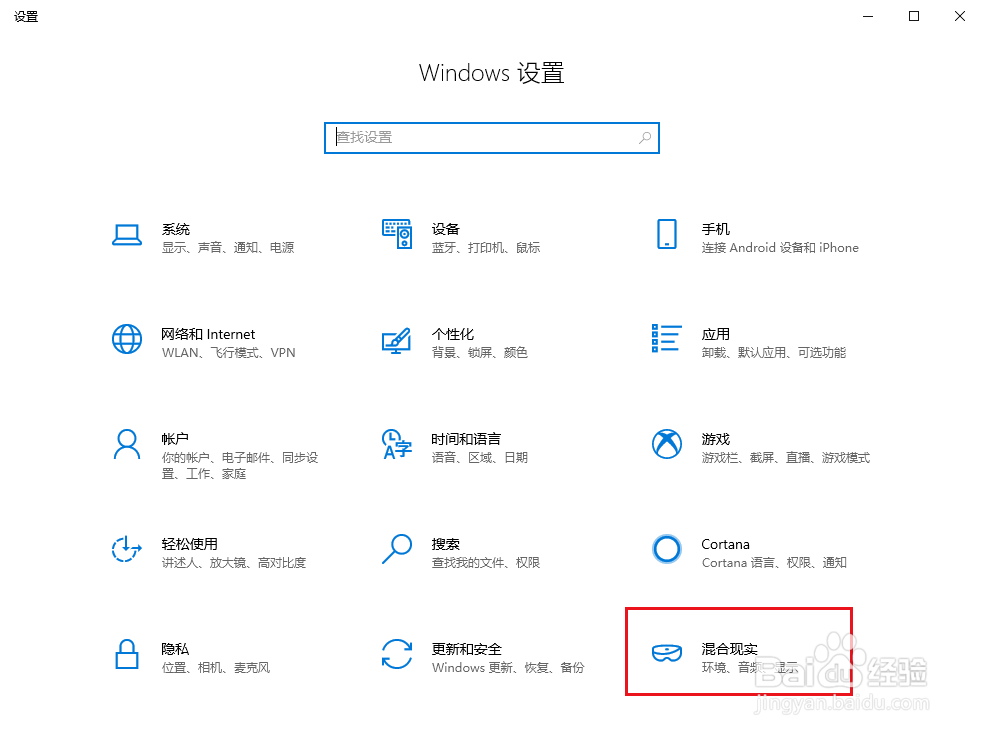The height and width of the screenshot is (737, 983).
Task: Click description 语音、区域、日期
Action: 479,457
